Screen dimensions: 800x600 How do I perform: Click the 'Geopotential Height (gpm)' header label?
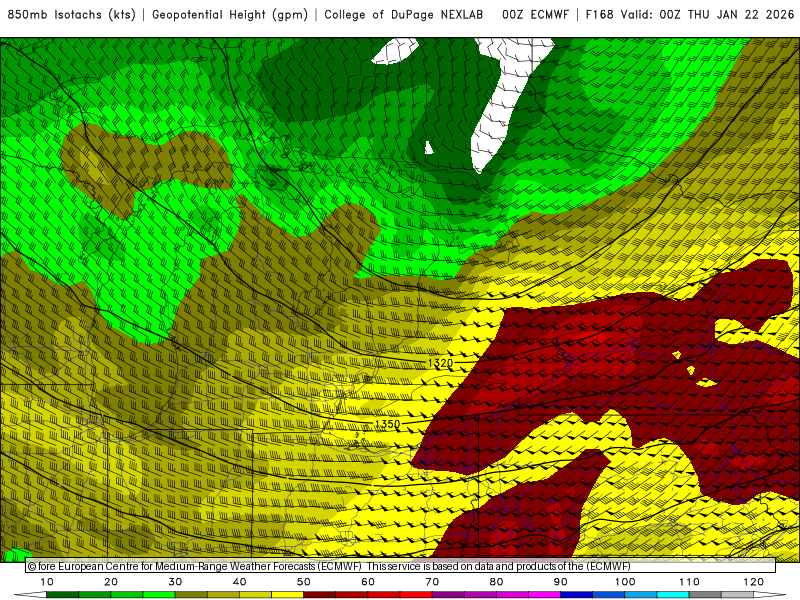230,15
